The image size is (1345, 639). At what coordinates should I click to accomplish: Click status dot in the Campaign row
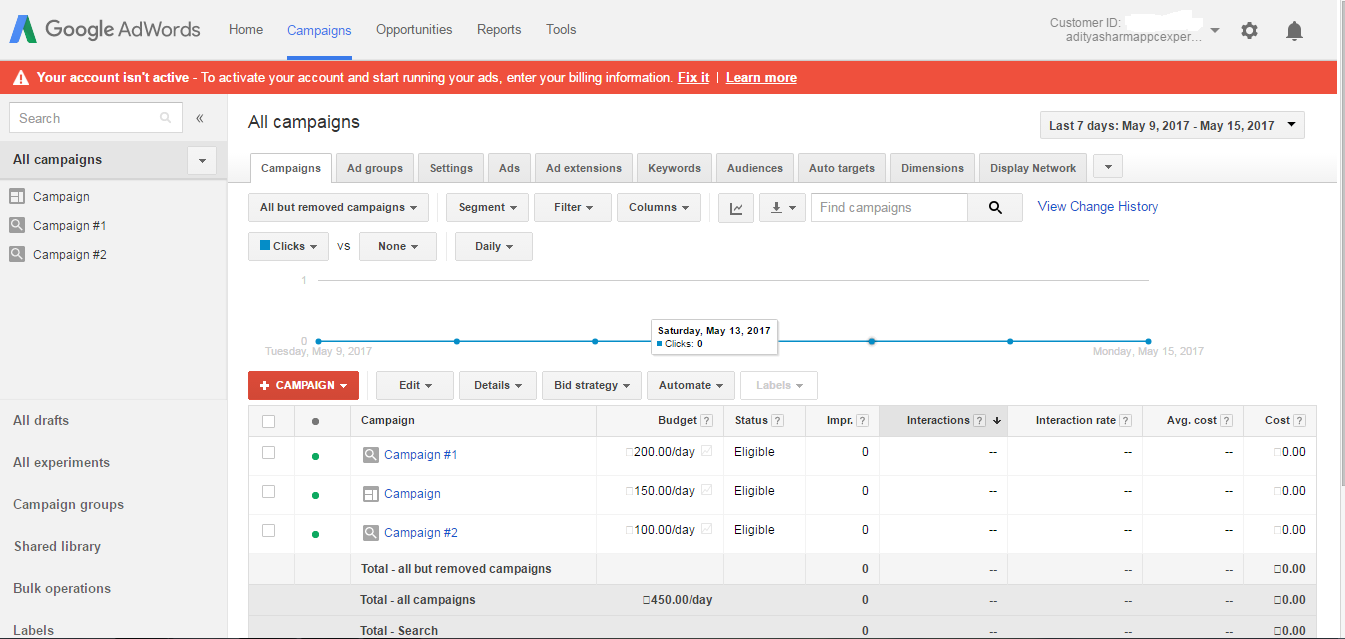click(316, 495)
